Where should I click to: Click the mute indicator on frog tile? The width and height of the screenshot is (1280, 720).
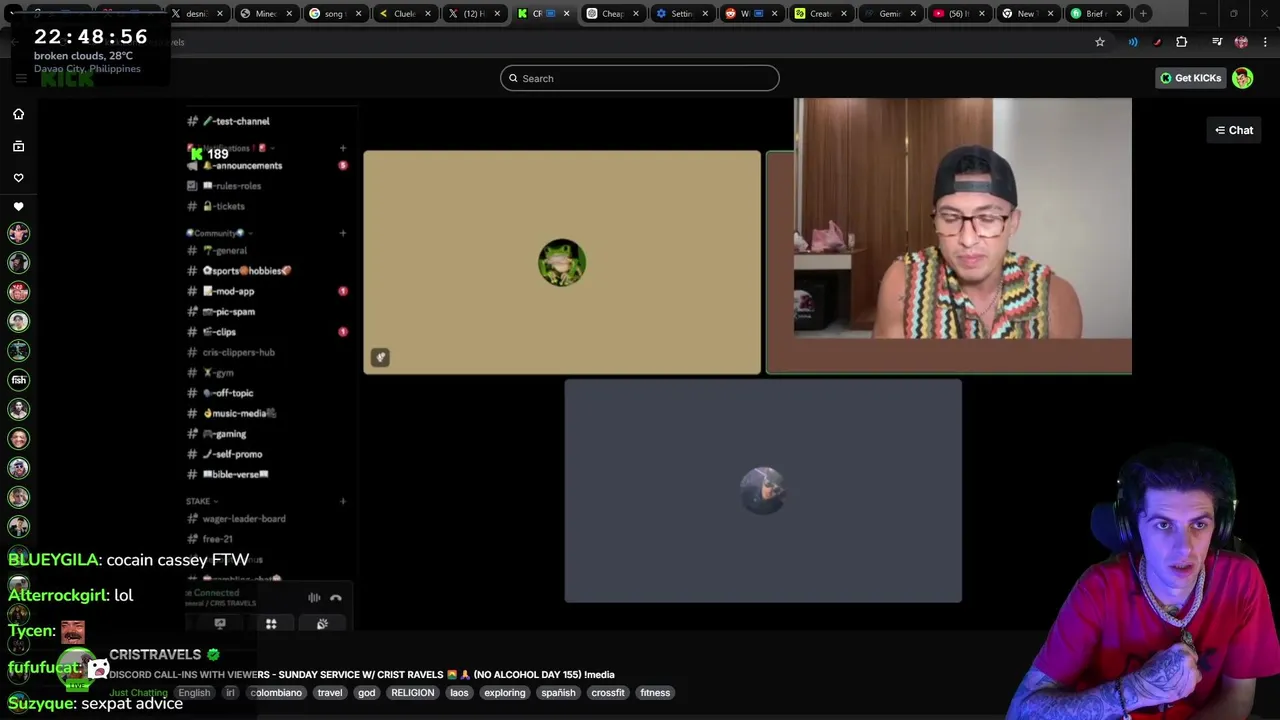(x=380, y=357)
